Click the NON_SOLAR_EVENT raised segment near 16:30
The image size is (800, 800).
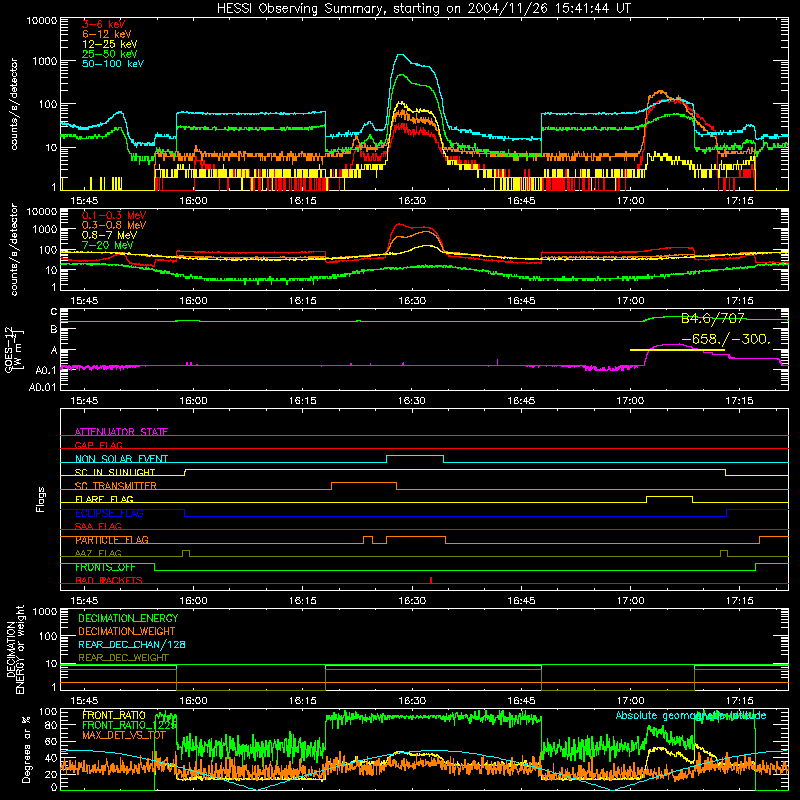(415, 456)
